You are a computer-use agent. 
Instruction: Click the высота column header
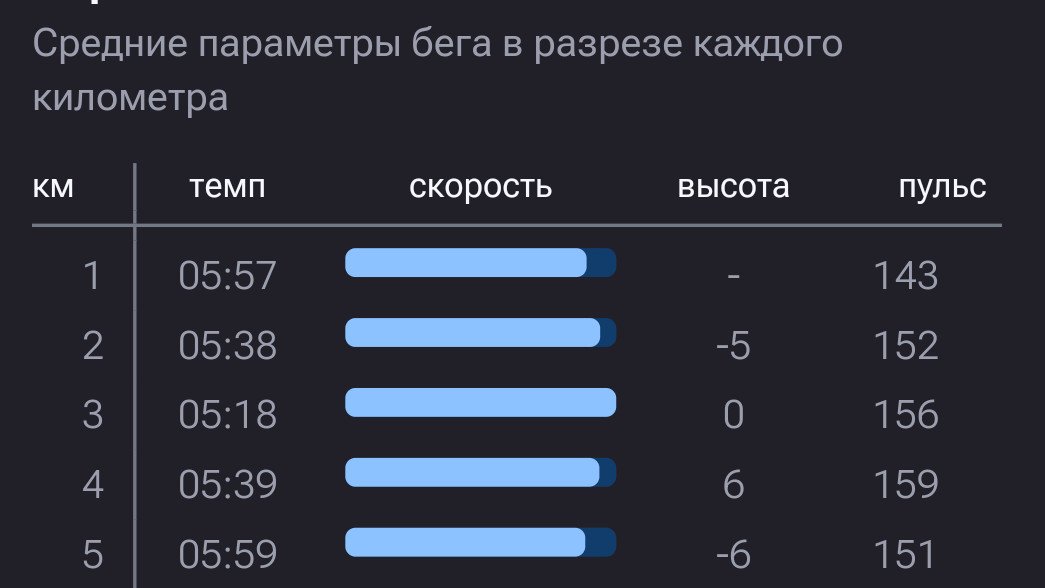733,186
